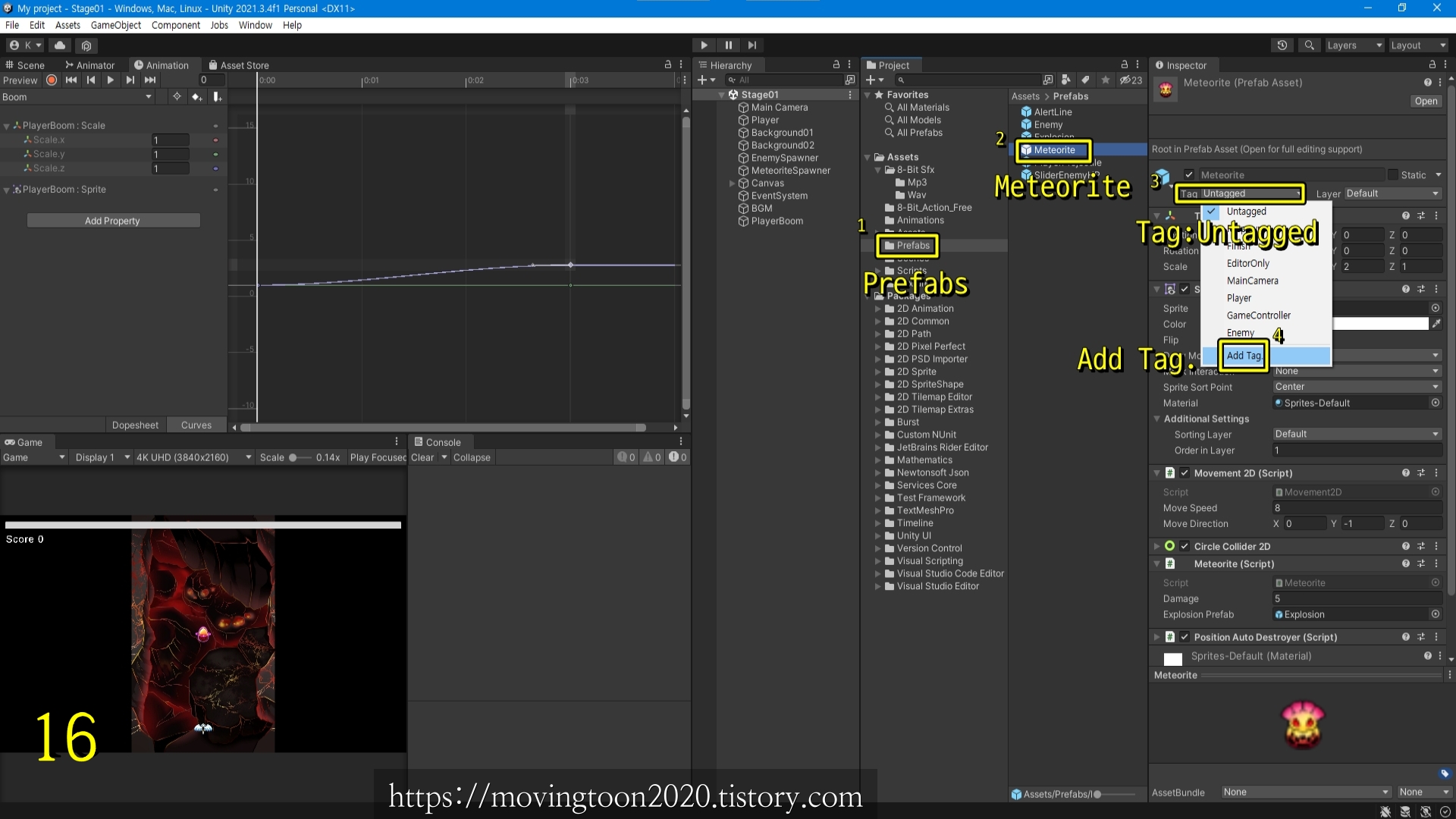
Task: Open the Sorting Layer dropdown
Action: pyautogui.click(x=1357, y=434)
